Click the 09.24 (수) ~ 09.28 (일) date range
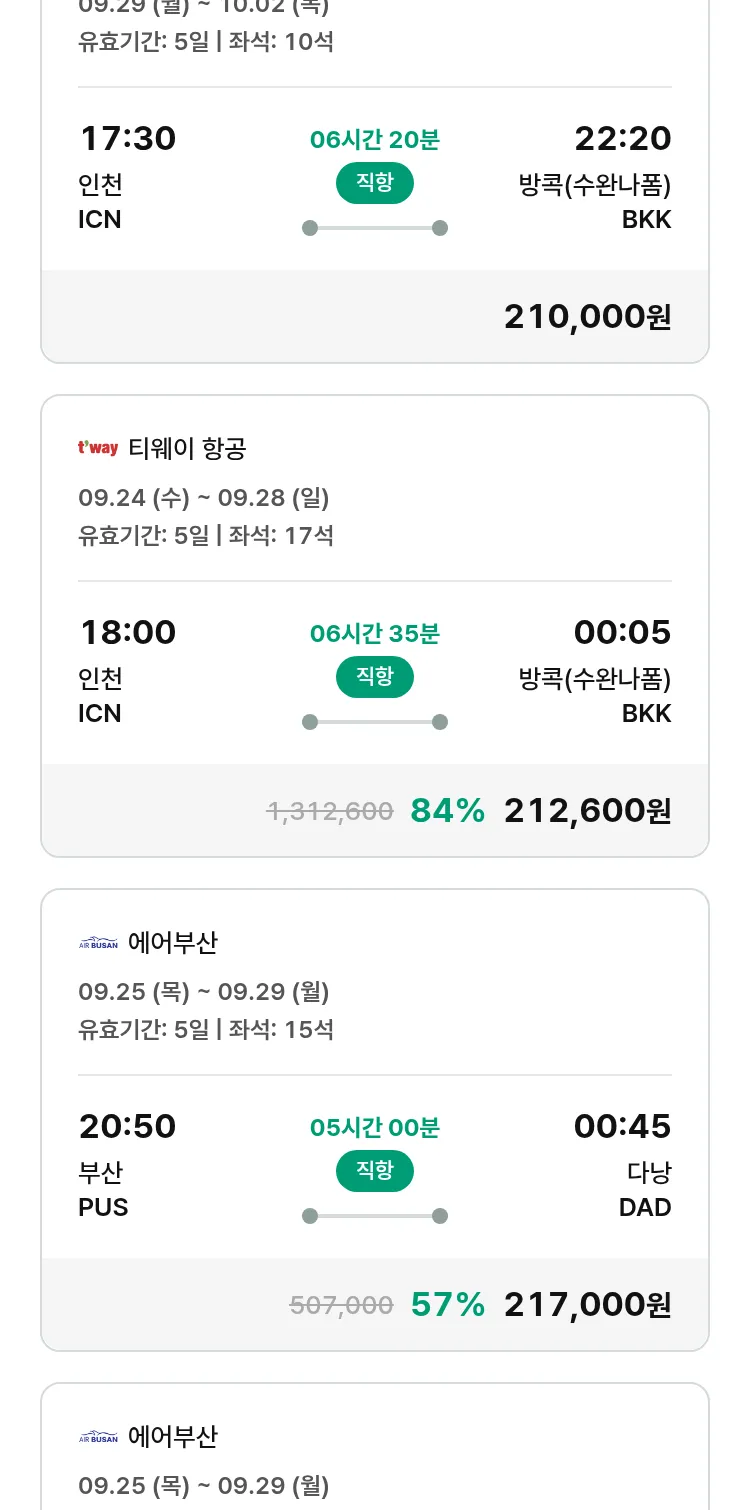 (x=204, y=498)
